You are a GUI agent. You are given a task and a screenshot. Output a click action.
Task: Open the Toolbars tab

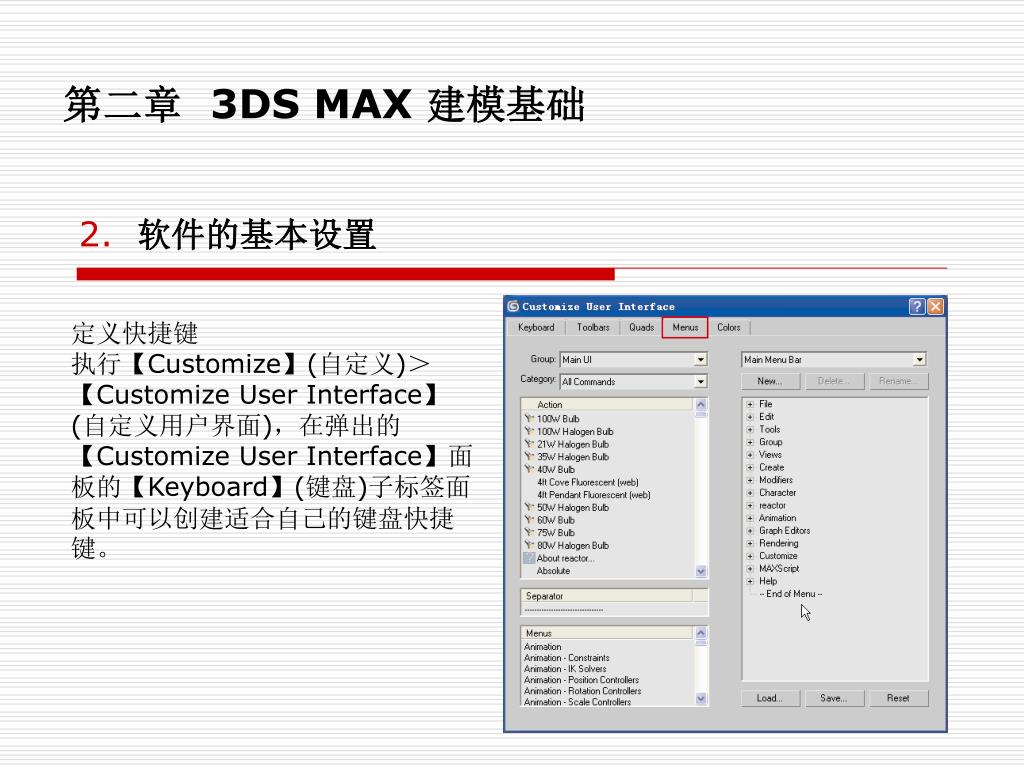coord(593,327)
